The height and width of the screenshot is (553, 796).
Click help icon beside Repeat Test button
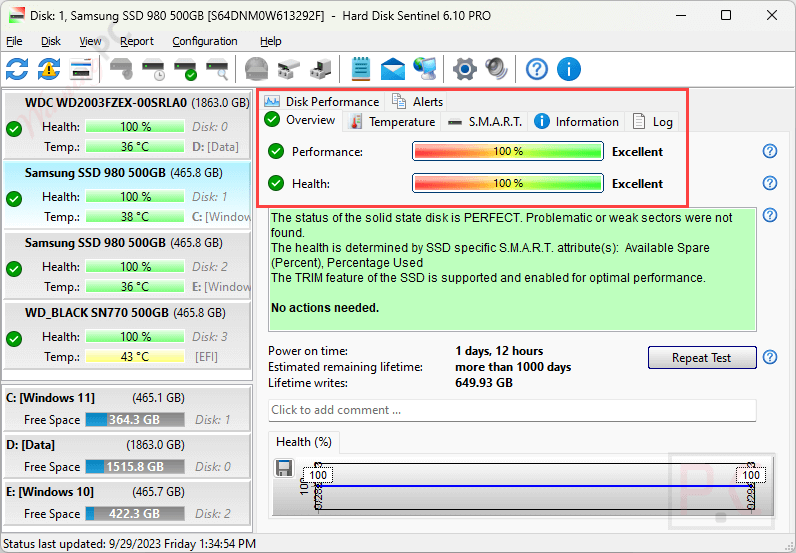770,357
